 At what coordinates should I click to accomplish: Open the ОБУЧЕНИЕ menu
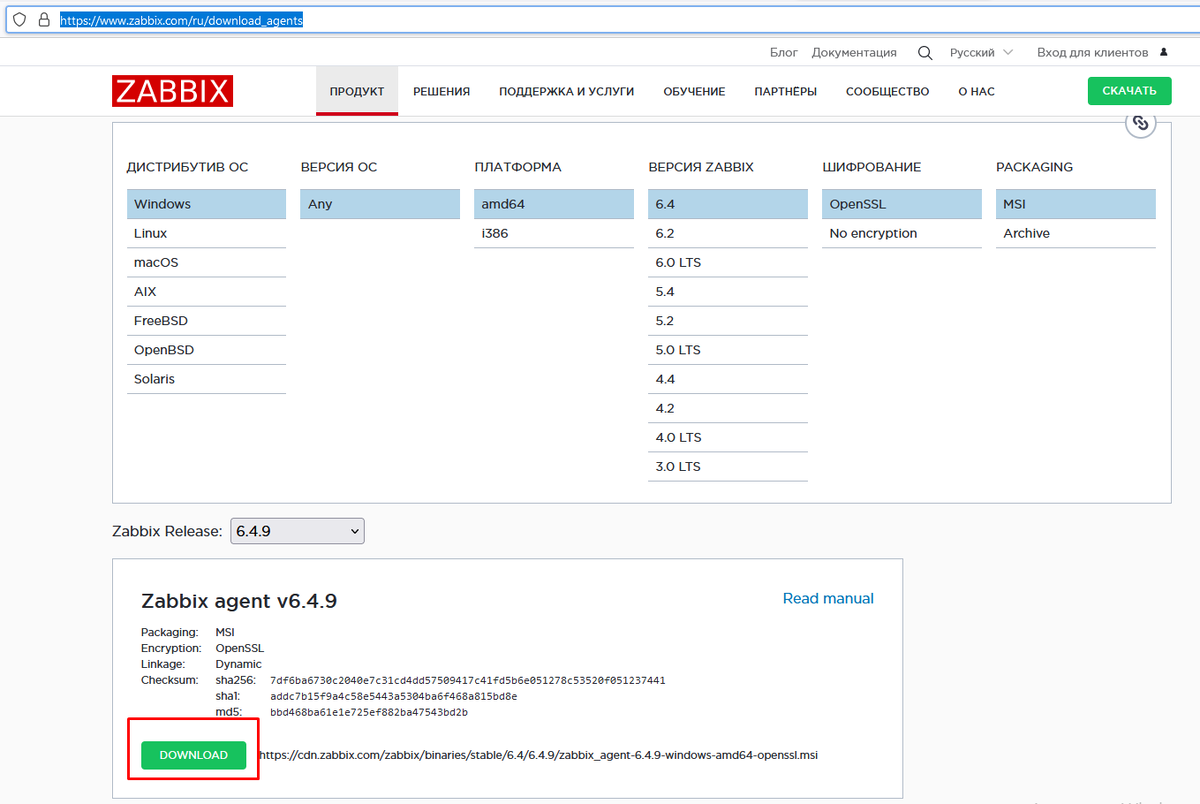[x=694, y=91]
